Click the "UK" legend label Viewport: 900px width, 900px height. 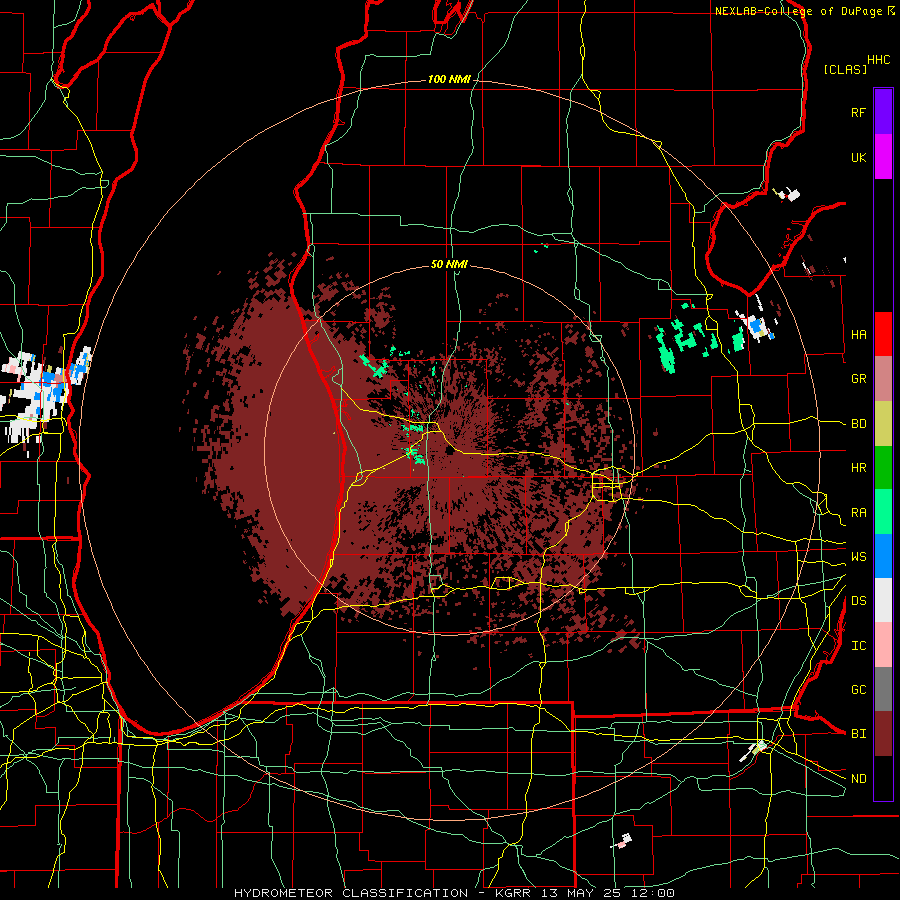(859, 157)
